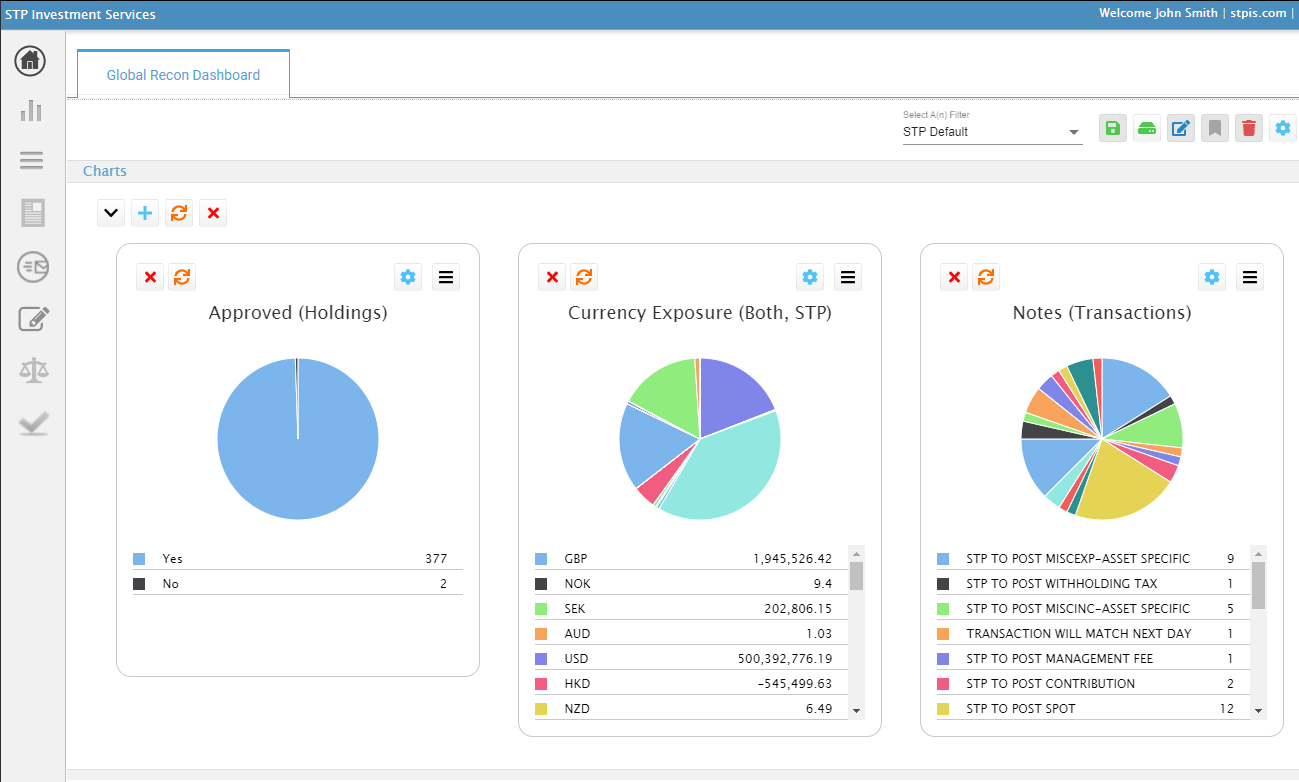The height and width of the screenshot is (782, 1299).
Task: Refresh the Approved (Holdings) chart
Action: [x=182, y=276]
